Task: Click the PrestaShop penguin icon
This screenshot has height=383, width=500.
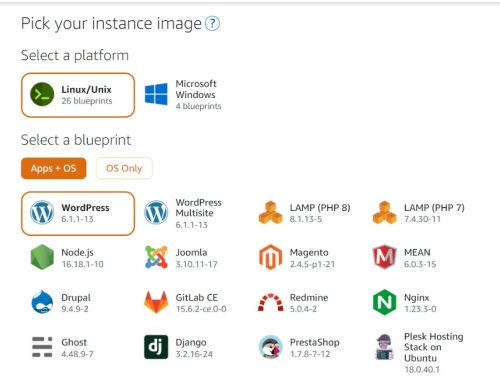Action: coord(271,347)
